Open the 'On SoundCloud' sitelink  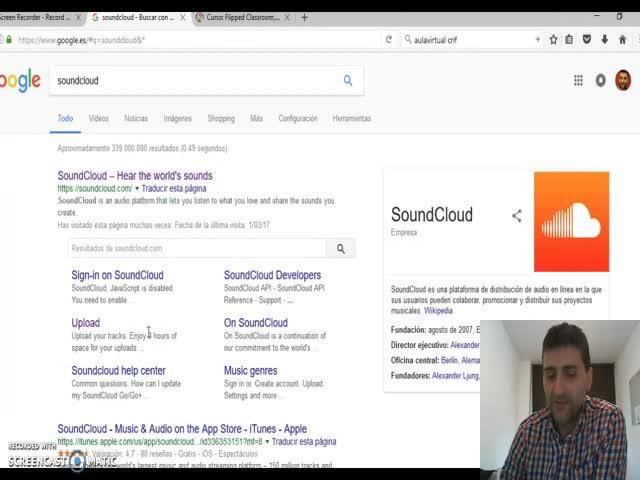tap(256, 323)
